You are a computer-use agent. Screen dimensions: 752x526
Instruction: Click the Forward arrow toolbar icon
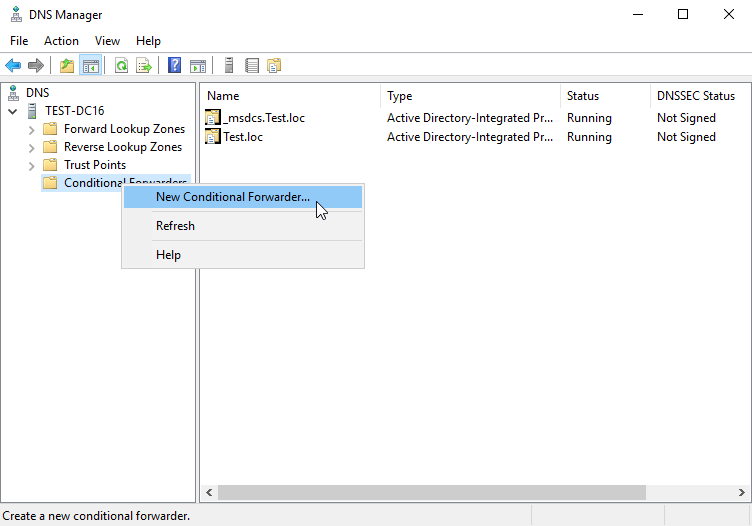pyautogui.click(x=36, y=65)
